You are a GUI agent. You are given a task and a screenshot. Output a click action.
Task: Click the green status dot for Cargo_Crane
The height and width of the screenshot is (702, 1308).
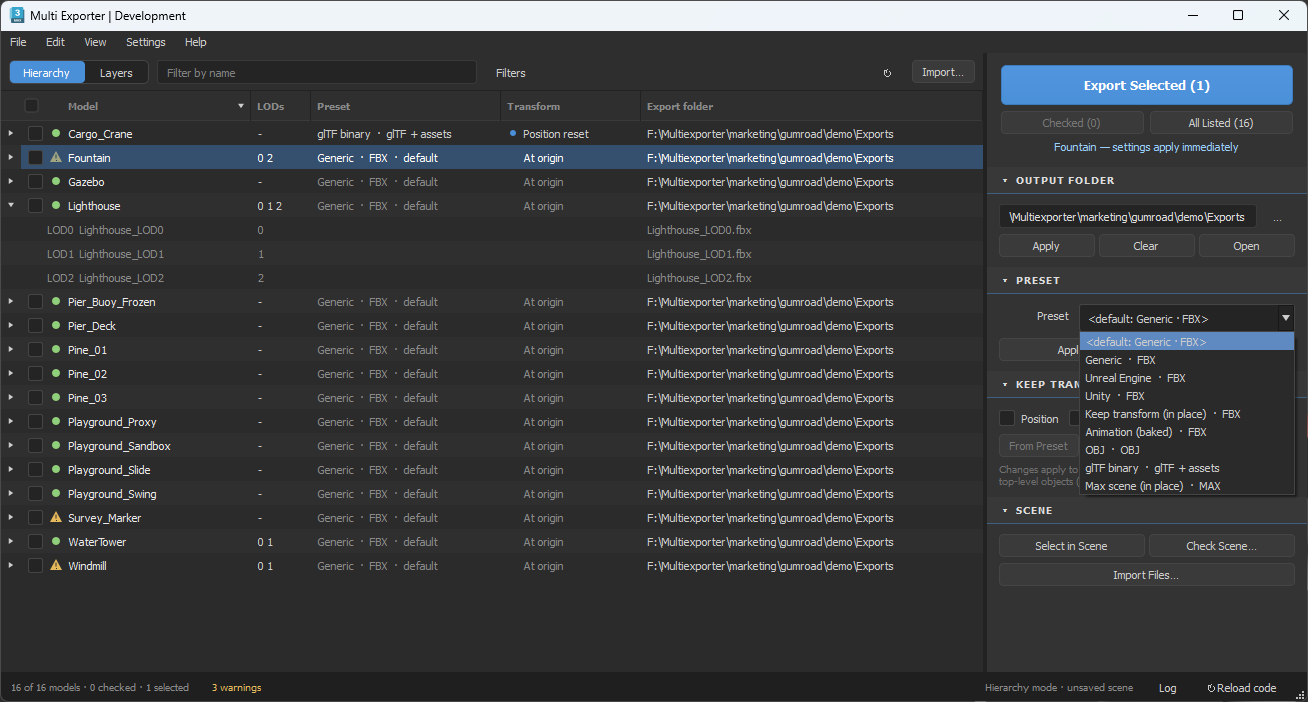click(x=56, y=134)
